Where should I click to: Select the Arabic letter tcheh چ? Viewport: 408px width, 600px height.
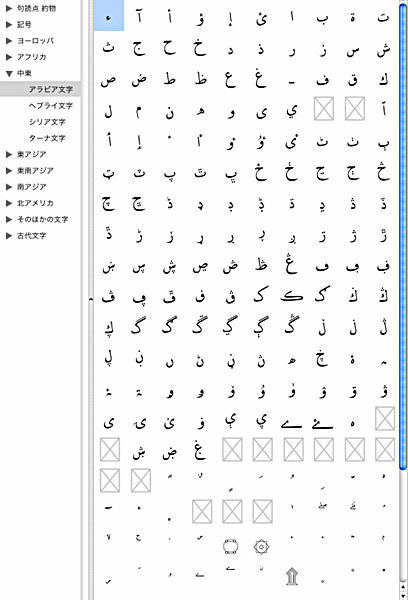[x=108, y=204]
